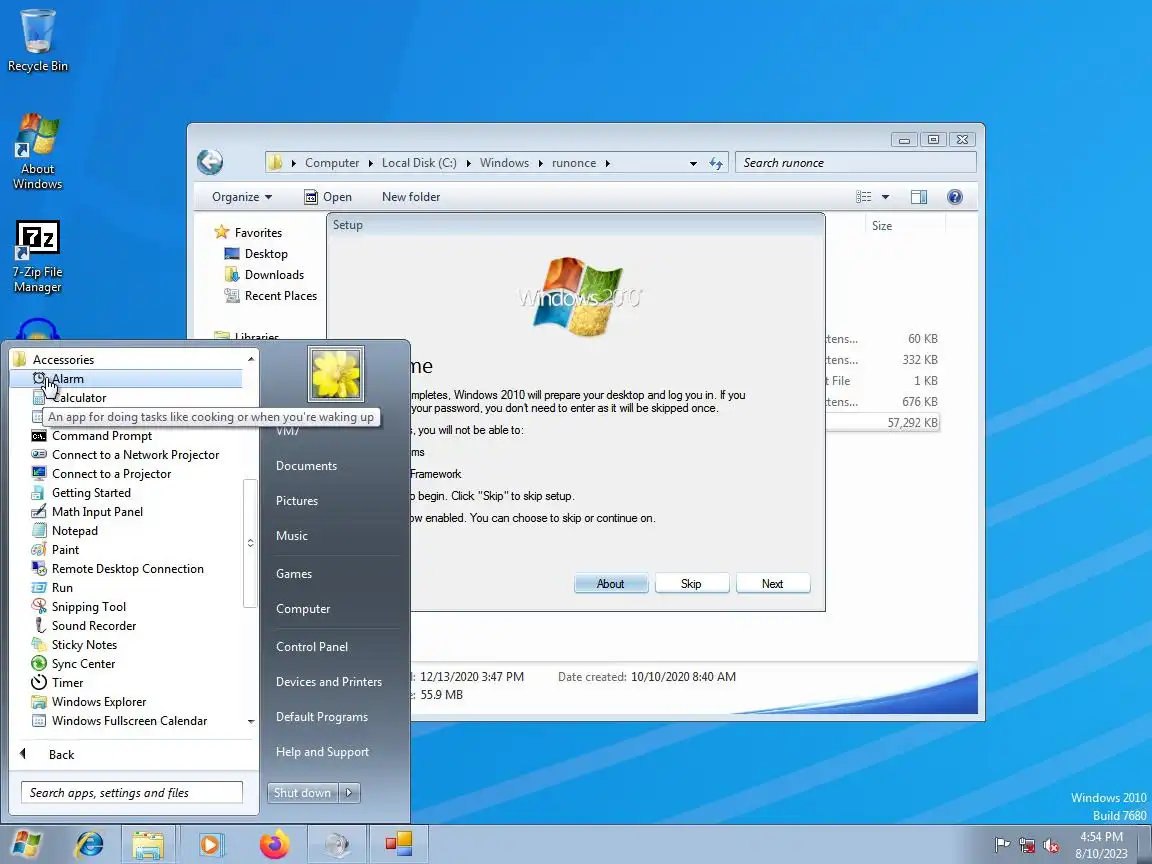
Task: Click Next in the Setup dialog
Action: (x=772, y=584)
